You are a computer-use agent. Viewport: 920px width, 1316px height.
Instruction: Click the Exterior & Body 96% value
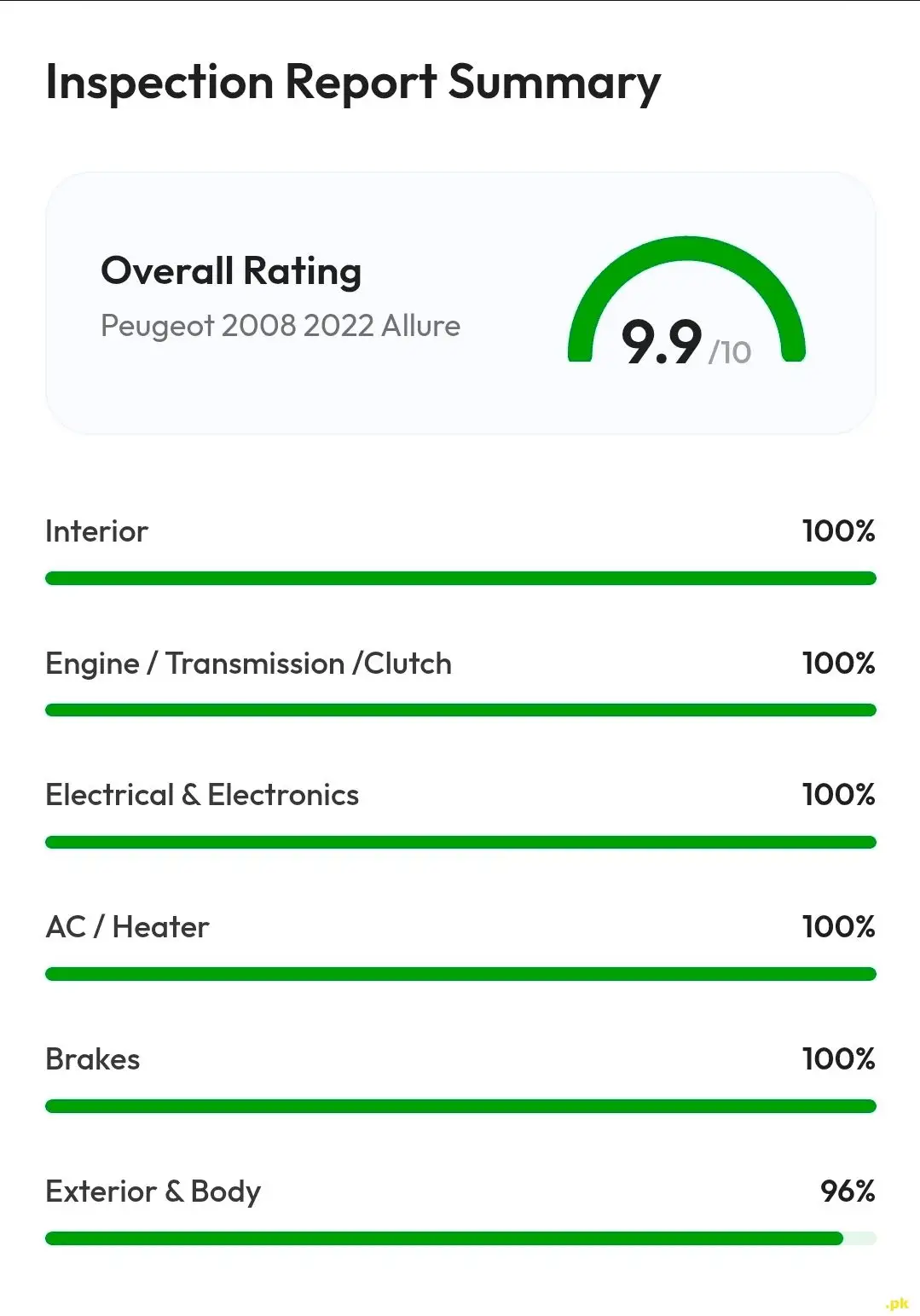pos(848,1191)
